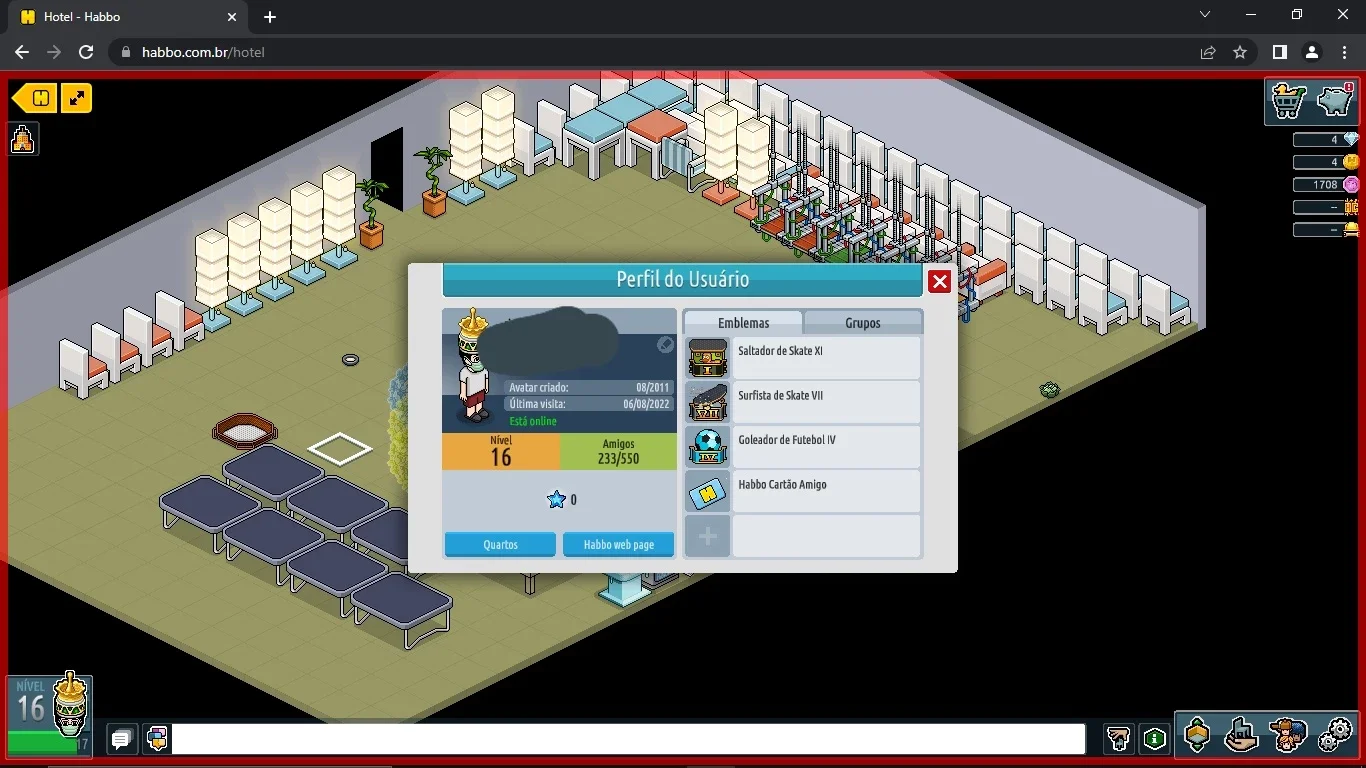
Task: Click the "Está online" status text
Action: pos(533,421)
